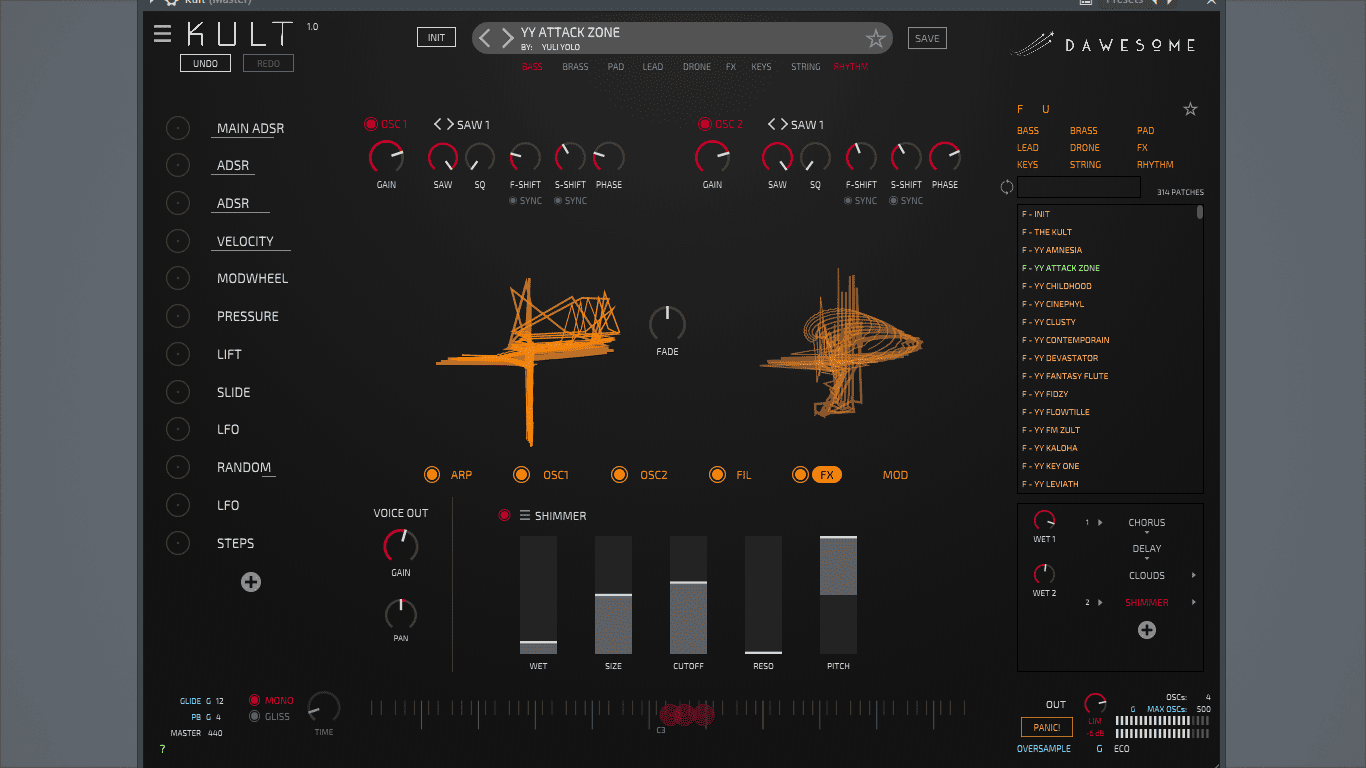Open the DELAY effect in chain

(x=1147, y=549)
